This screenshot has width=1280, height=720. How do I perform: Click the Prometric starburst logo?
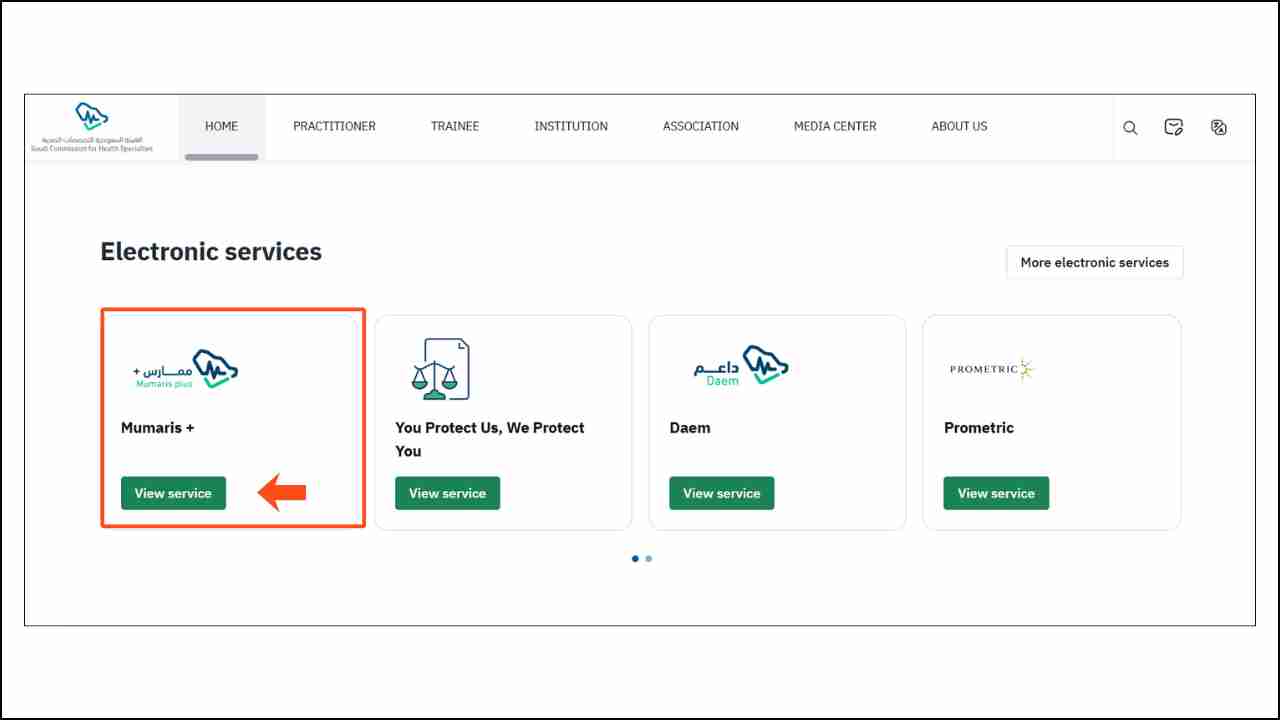coord(990,369)
